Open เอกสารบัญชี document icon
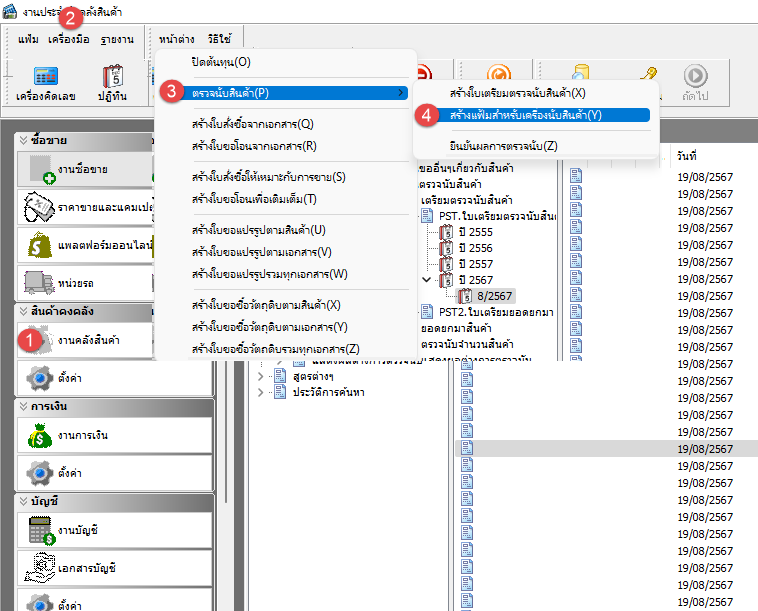758x611 pixels. (x=40, y=567)
